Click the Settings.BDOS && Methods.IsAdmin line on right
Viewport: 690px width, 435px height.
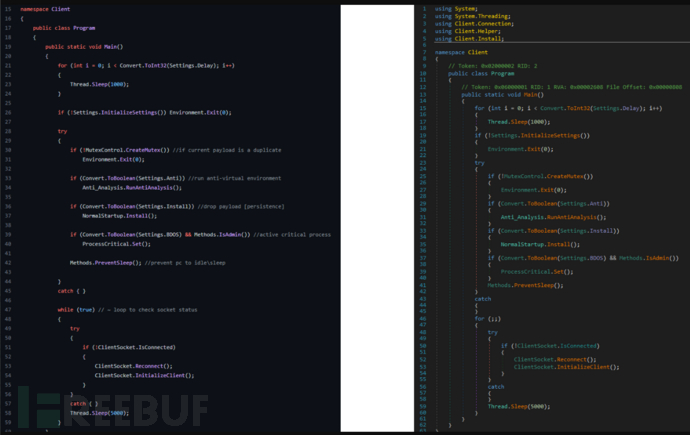point(583,258)
